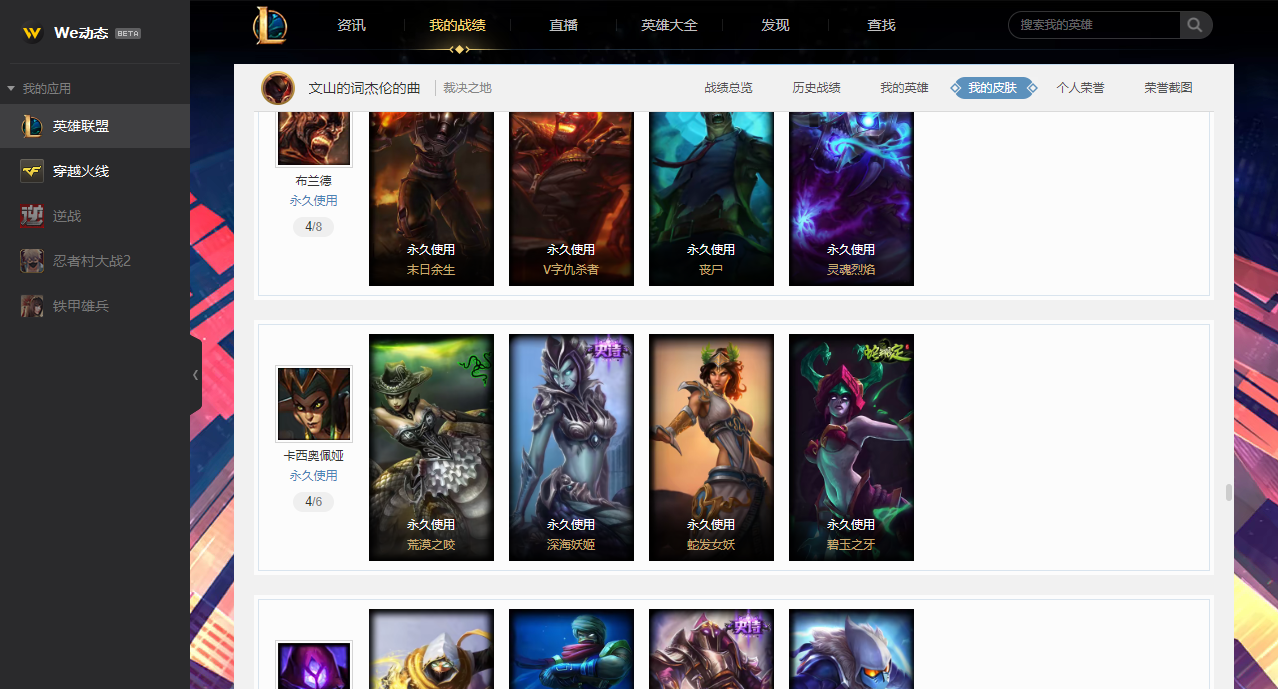Click the 裁决之地 server link
The width and height of the screenshot is (1278, 689).
(468, 88)
